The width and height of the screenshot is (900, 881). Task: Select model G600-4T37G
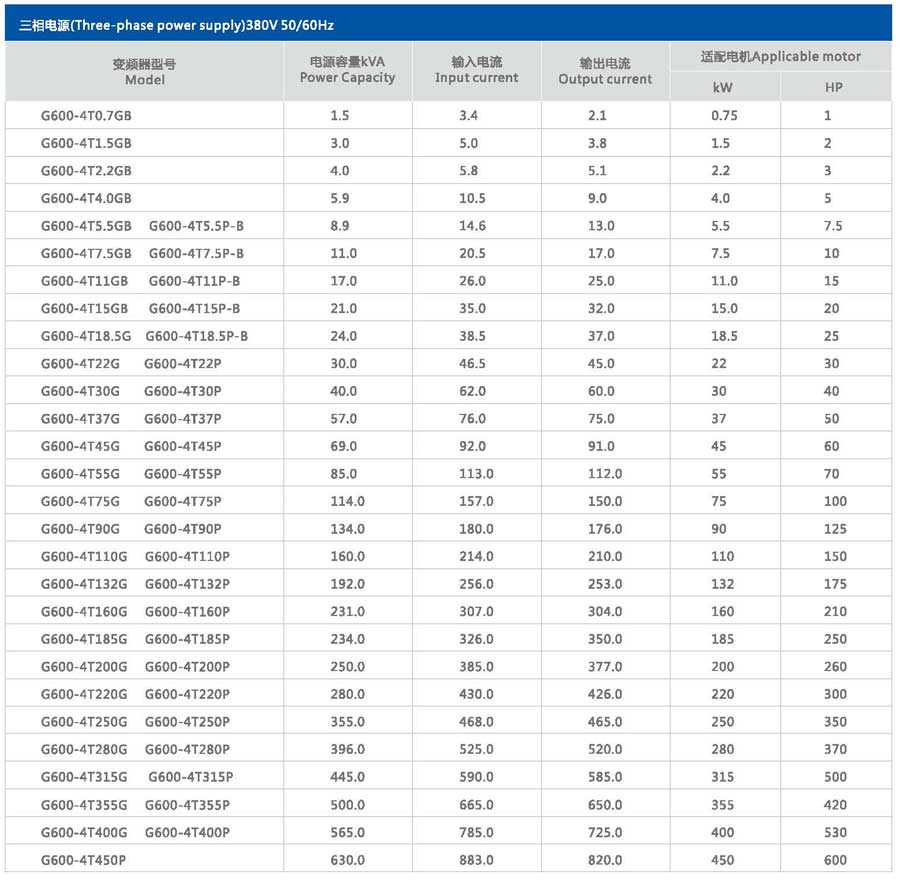coord(80,418)
